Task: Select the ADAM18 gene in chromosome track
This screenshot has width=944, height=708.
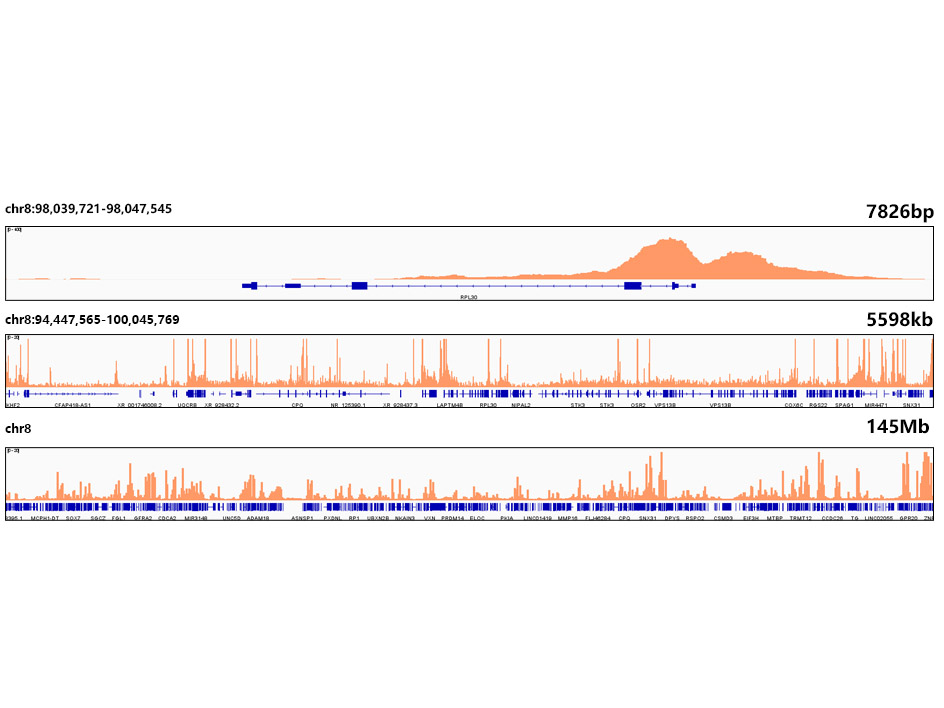Action: (258, 519)
